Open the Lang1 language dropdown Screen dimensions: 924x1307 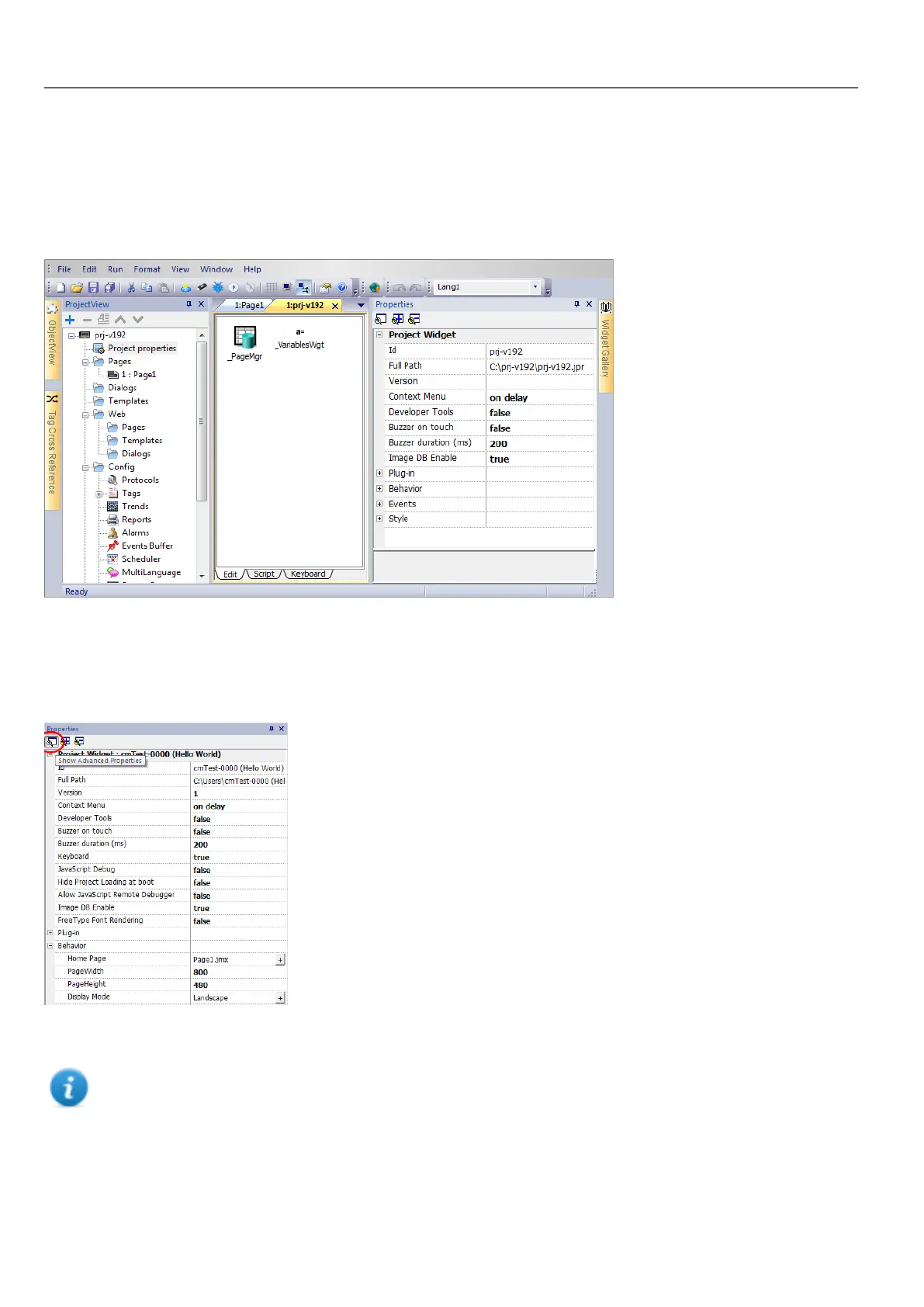click(x=535, y=287)
